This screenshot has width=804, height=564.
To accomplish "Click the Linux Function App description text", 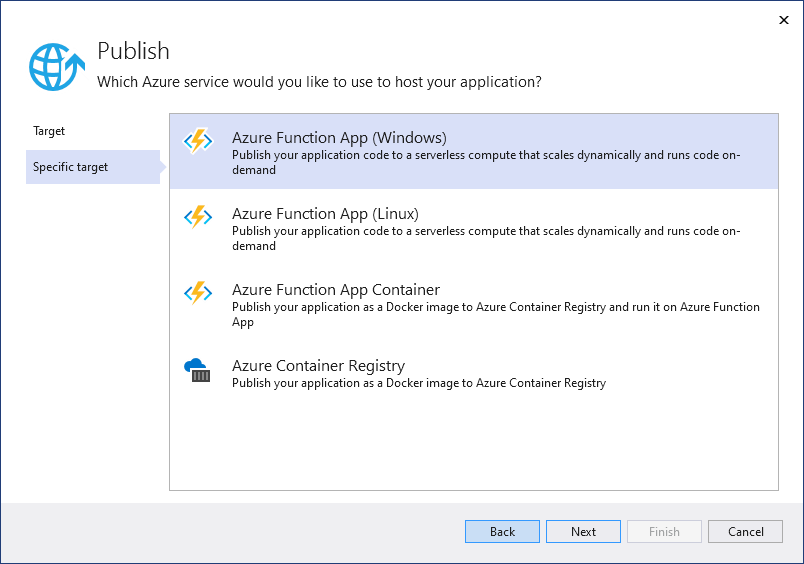I will [486, 238].
